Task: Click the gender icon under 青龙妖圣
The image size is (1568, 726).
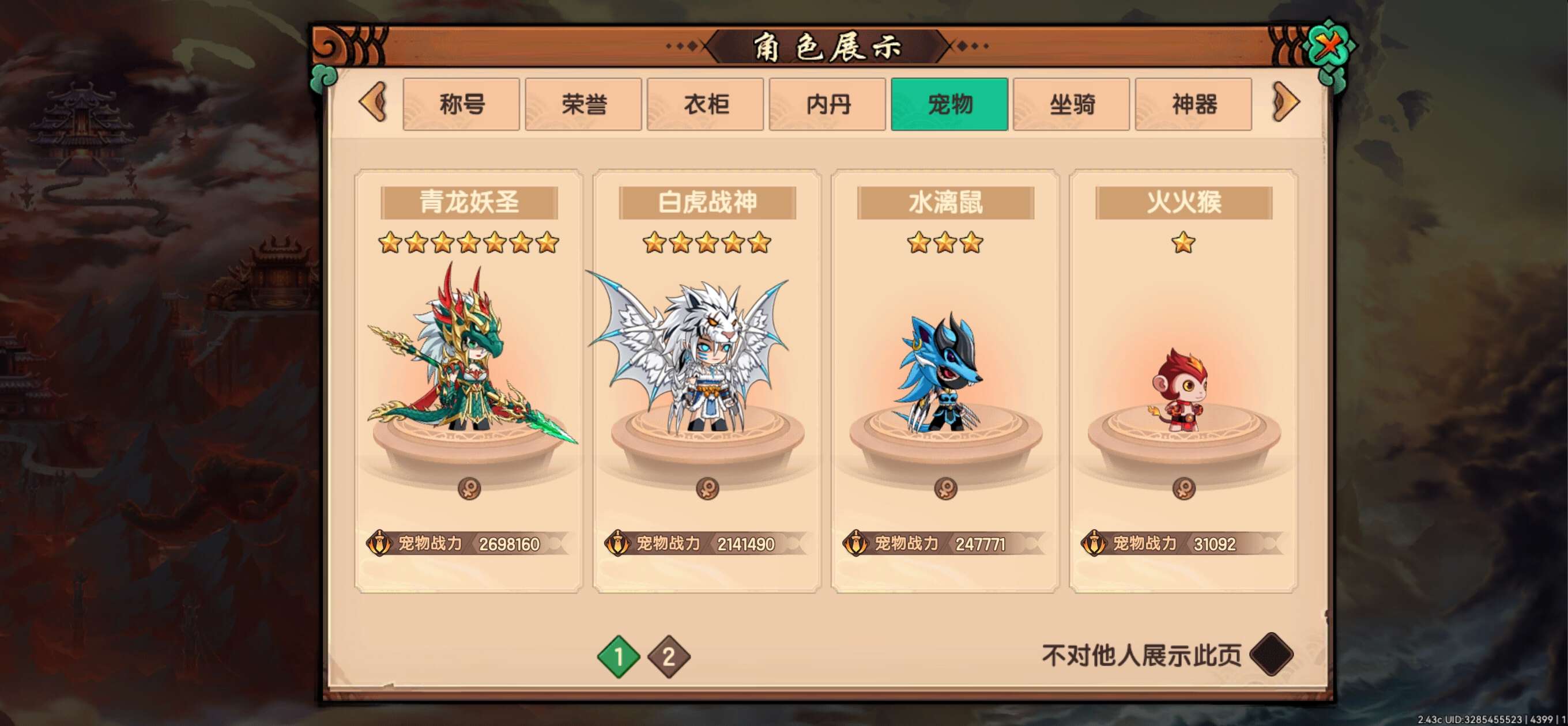Action: 469,488
